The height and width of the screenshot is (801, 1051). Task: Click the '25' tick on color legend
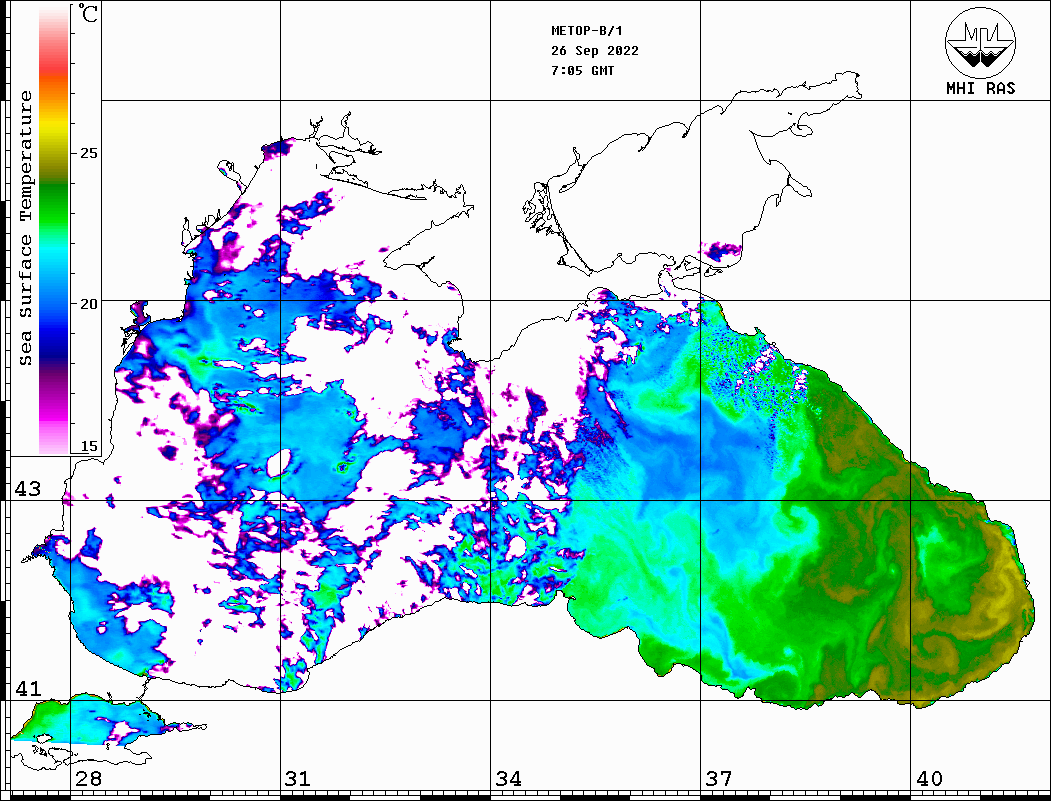pyautogui.click(x=88, y=153)
